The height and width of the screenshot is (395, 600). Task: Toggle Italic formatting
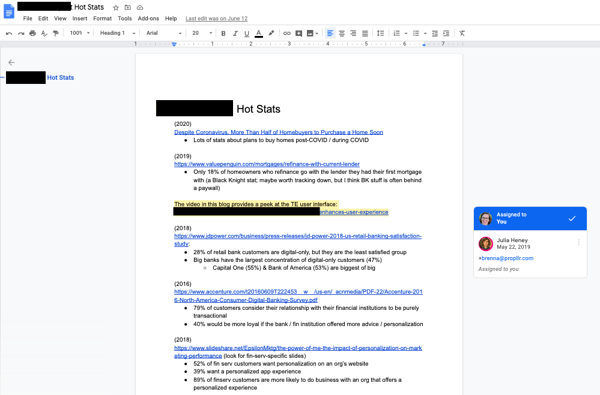click(235, 33)
